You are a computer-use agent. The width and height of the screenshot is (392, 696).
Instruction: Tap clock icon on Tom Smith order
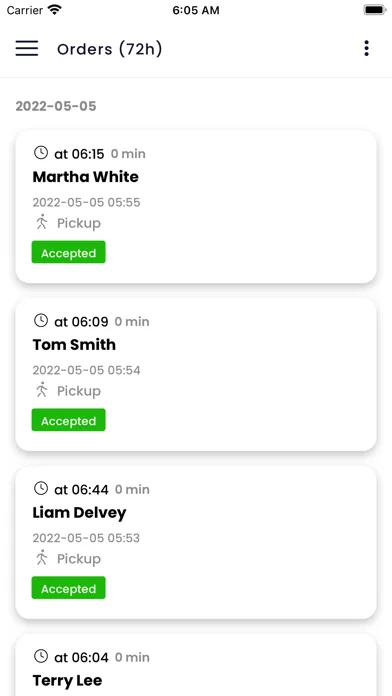pyautogui.click(x=41, y=320)
